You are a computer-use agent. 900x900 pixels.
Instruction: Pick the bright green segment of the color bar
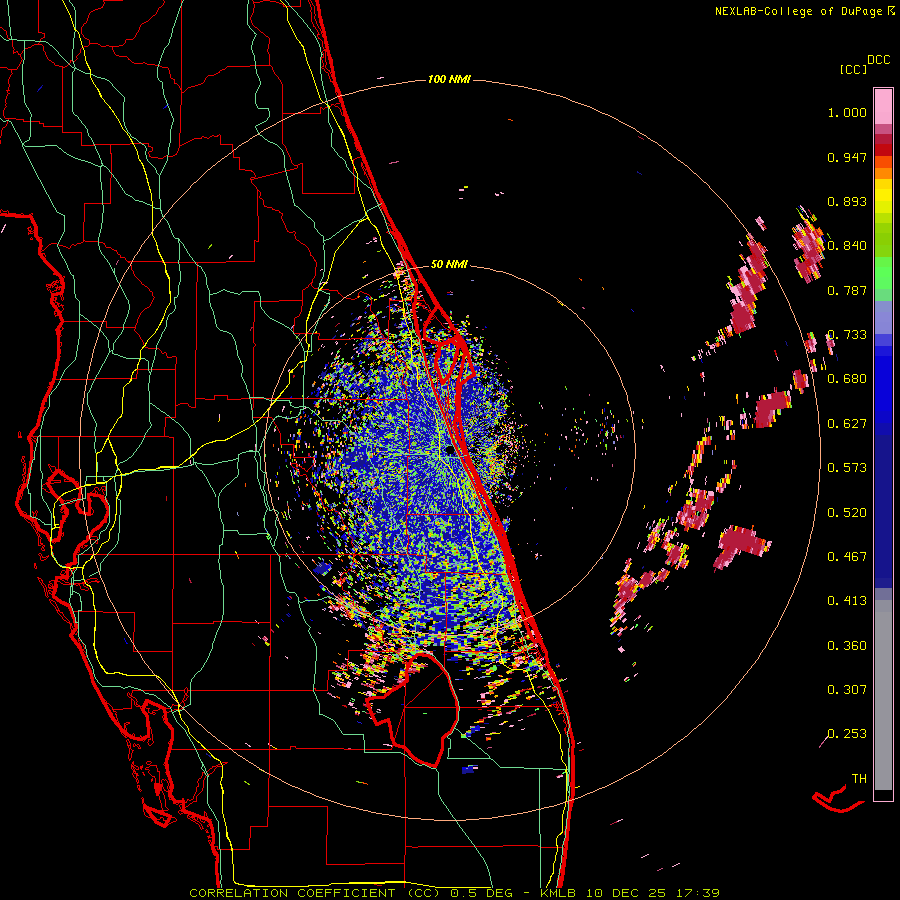(883, 273)
